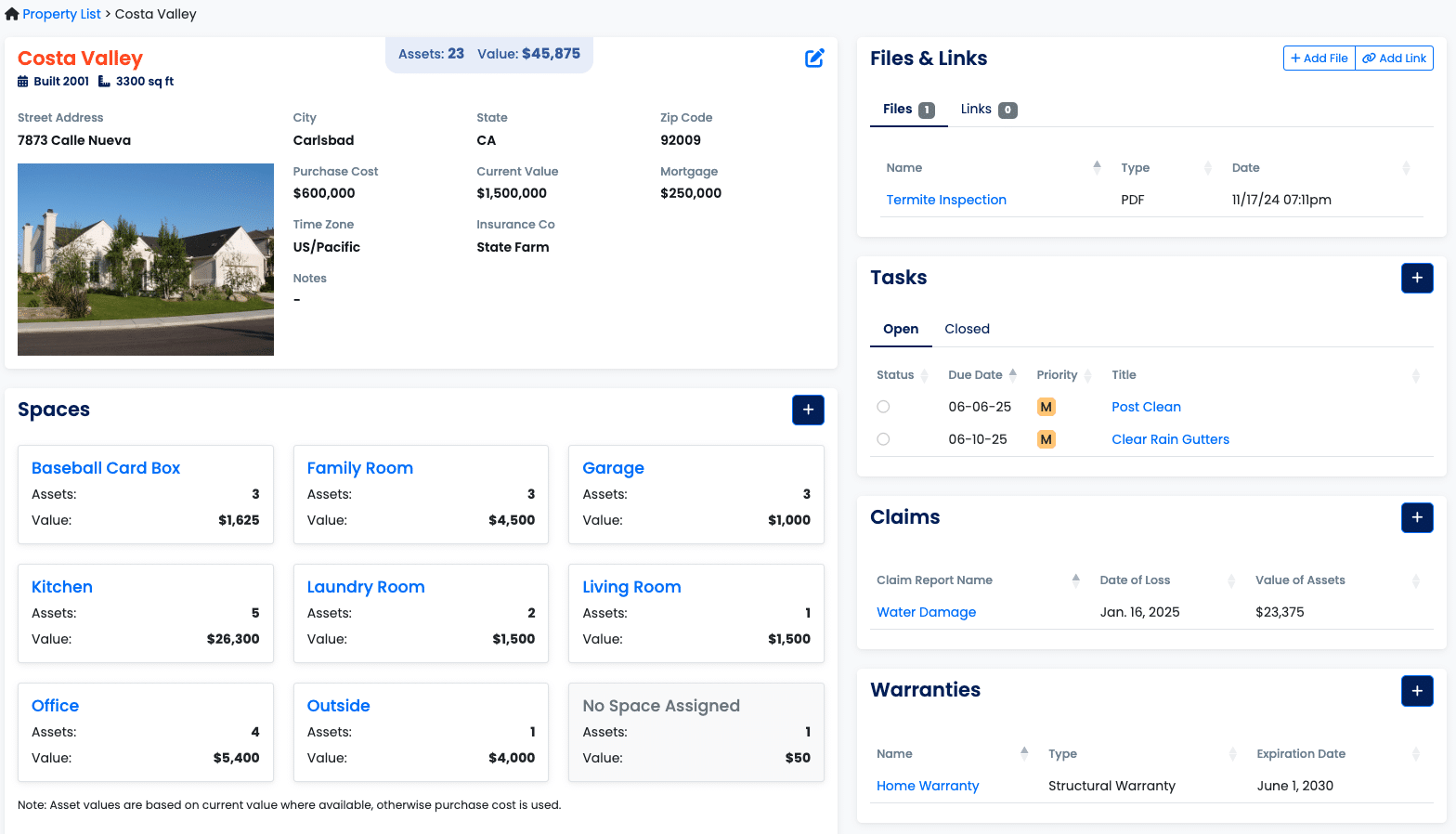Add a new space with plus button
This screenshot has height=834, width=1456.
click(x=808, y=410)
